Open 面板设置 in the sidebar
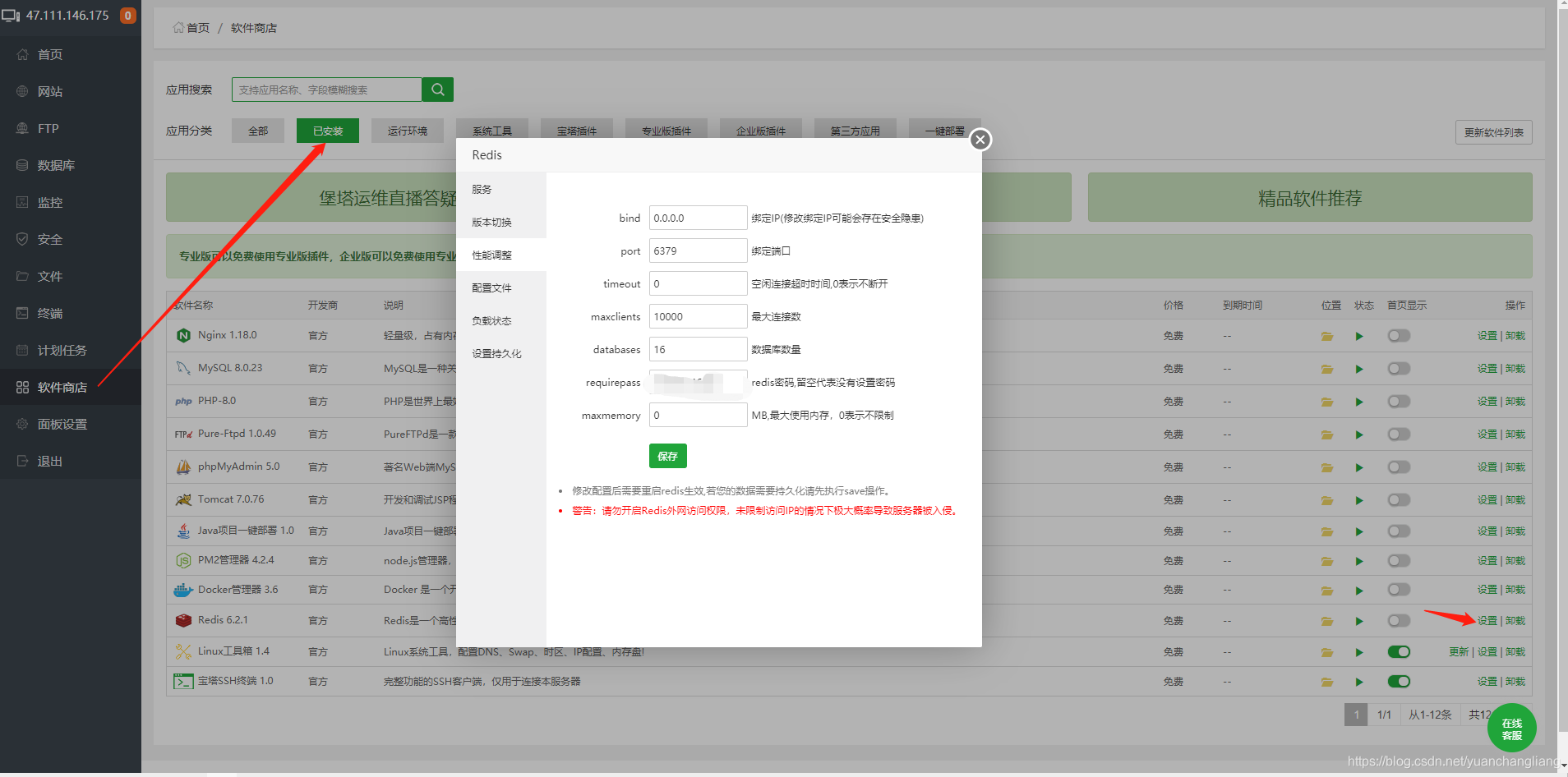Viewport: 1568px width, 777px height. click(x=71, y=424)
